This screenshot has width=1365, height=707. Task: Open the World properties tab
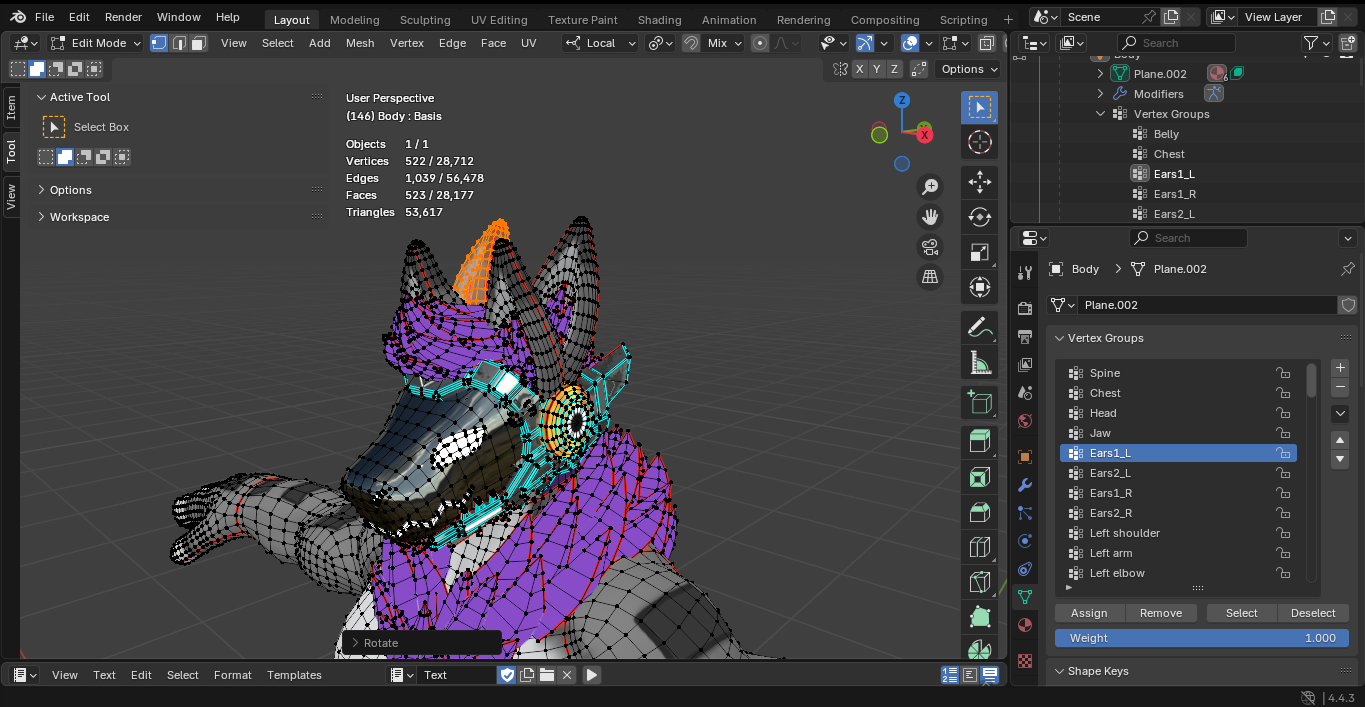coord(1024,421)
